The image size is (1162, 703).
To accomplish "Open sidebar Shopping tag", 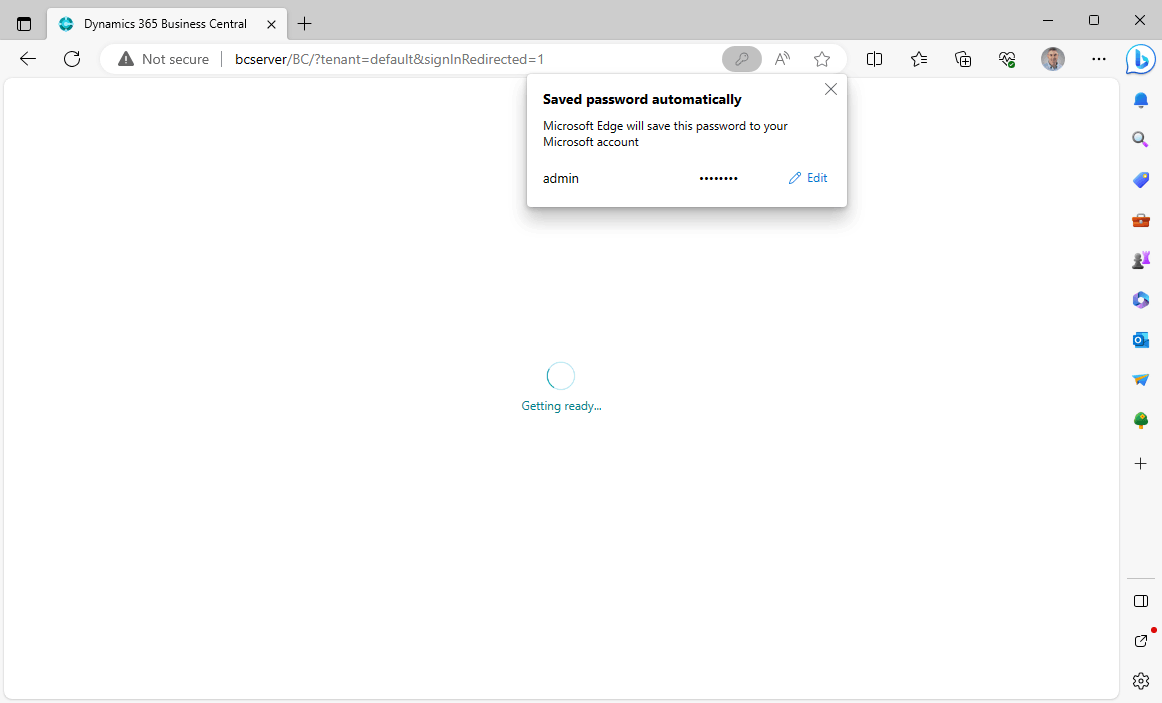I will point(1141,180).
